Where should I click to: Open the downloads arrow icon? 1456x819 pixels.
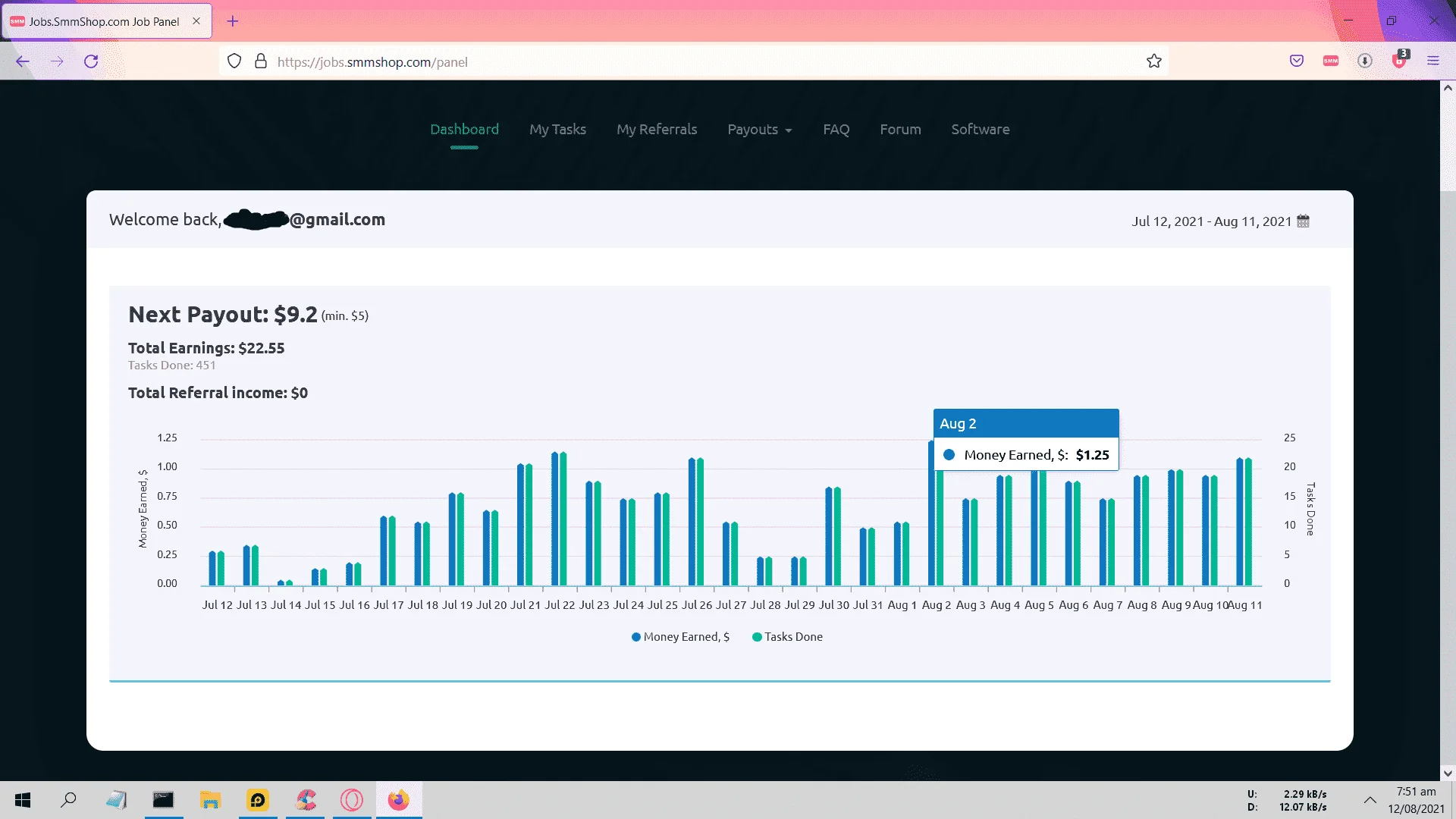1365,61
